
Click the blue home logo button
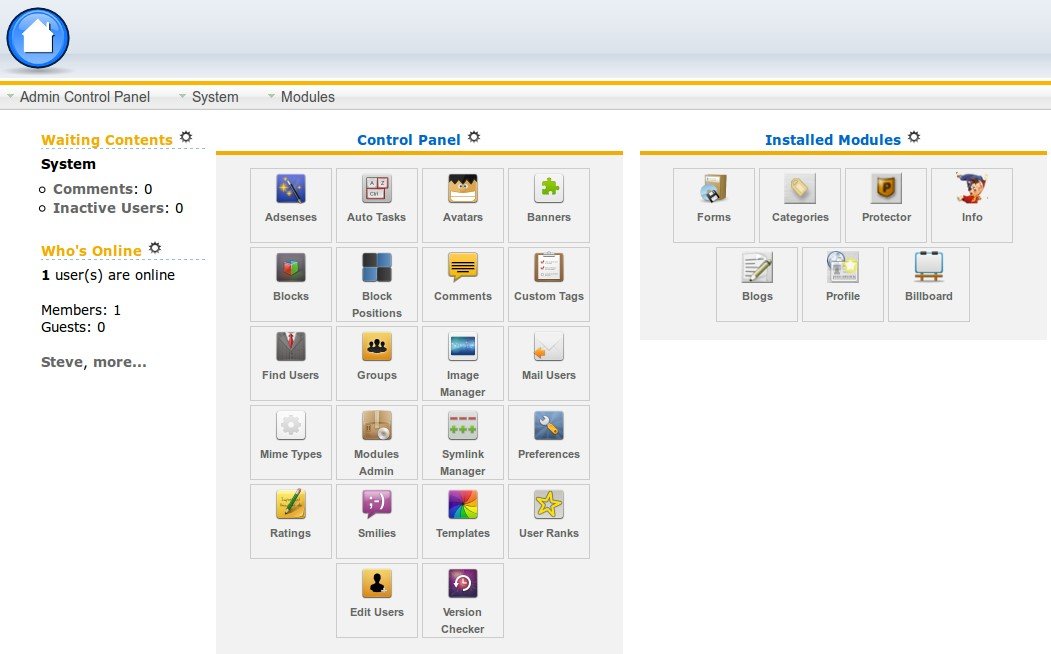pos(38,38)
